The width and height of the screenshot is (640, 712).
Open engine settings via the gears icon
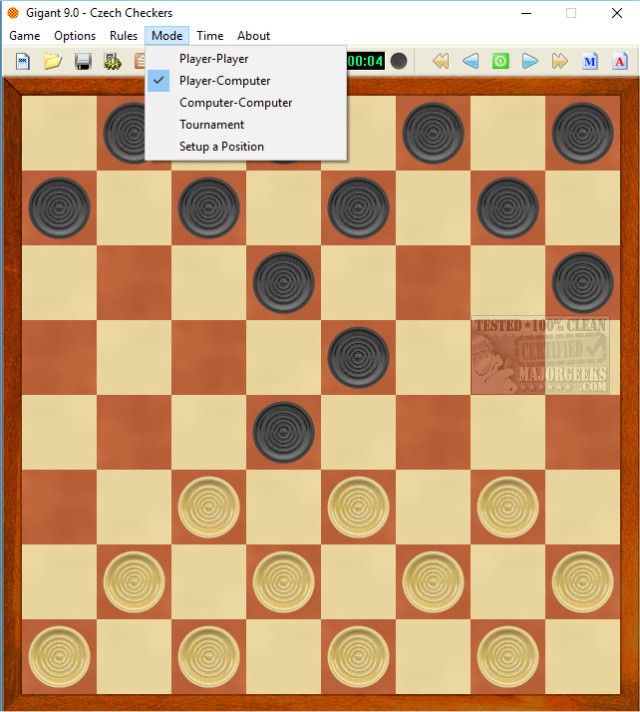pyautogui.click(x=113, y=61)
